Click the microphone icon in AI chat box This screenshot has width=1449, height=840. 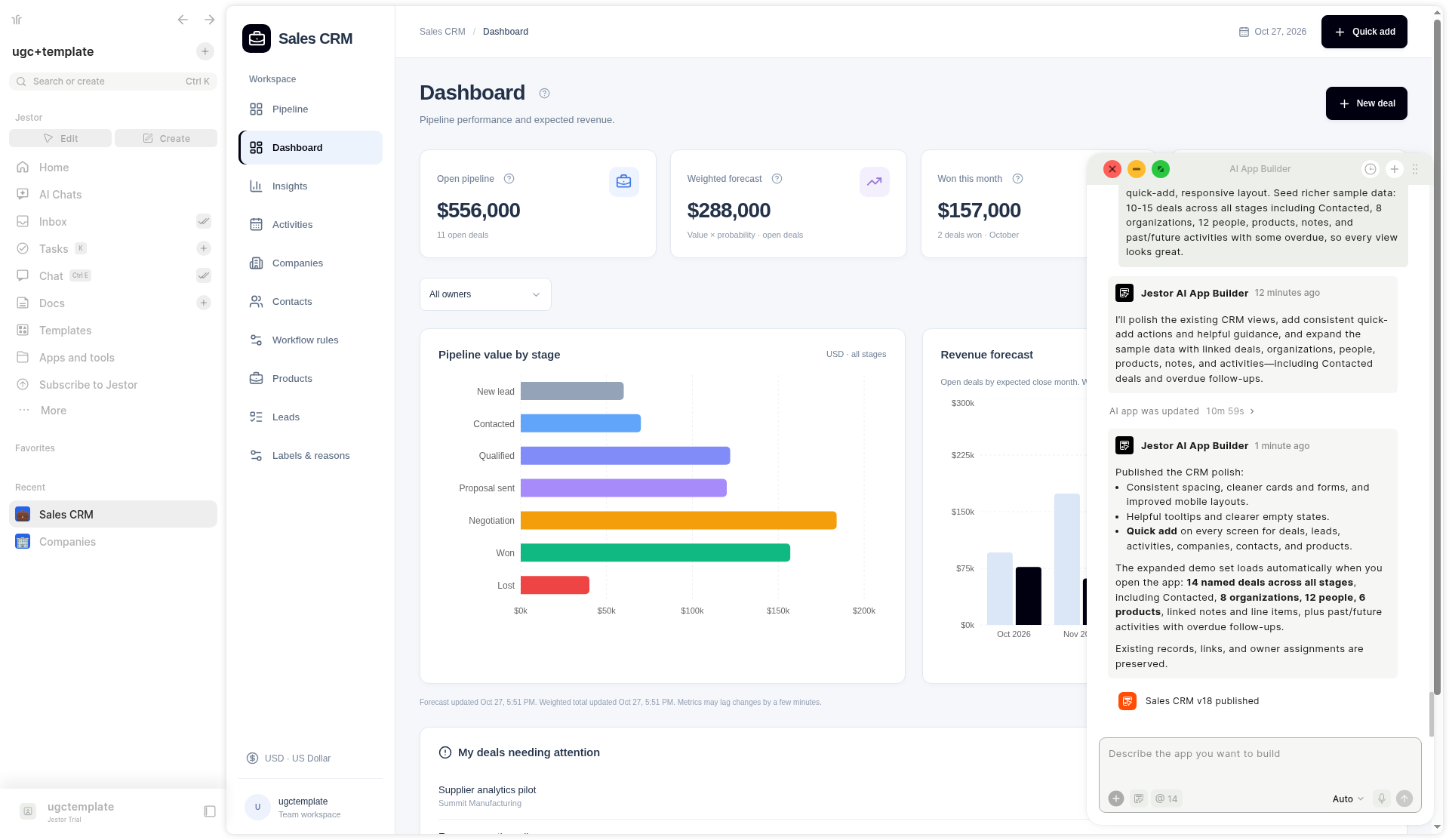tap(1381, 798)
